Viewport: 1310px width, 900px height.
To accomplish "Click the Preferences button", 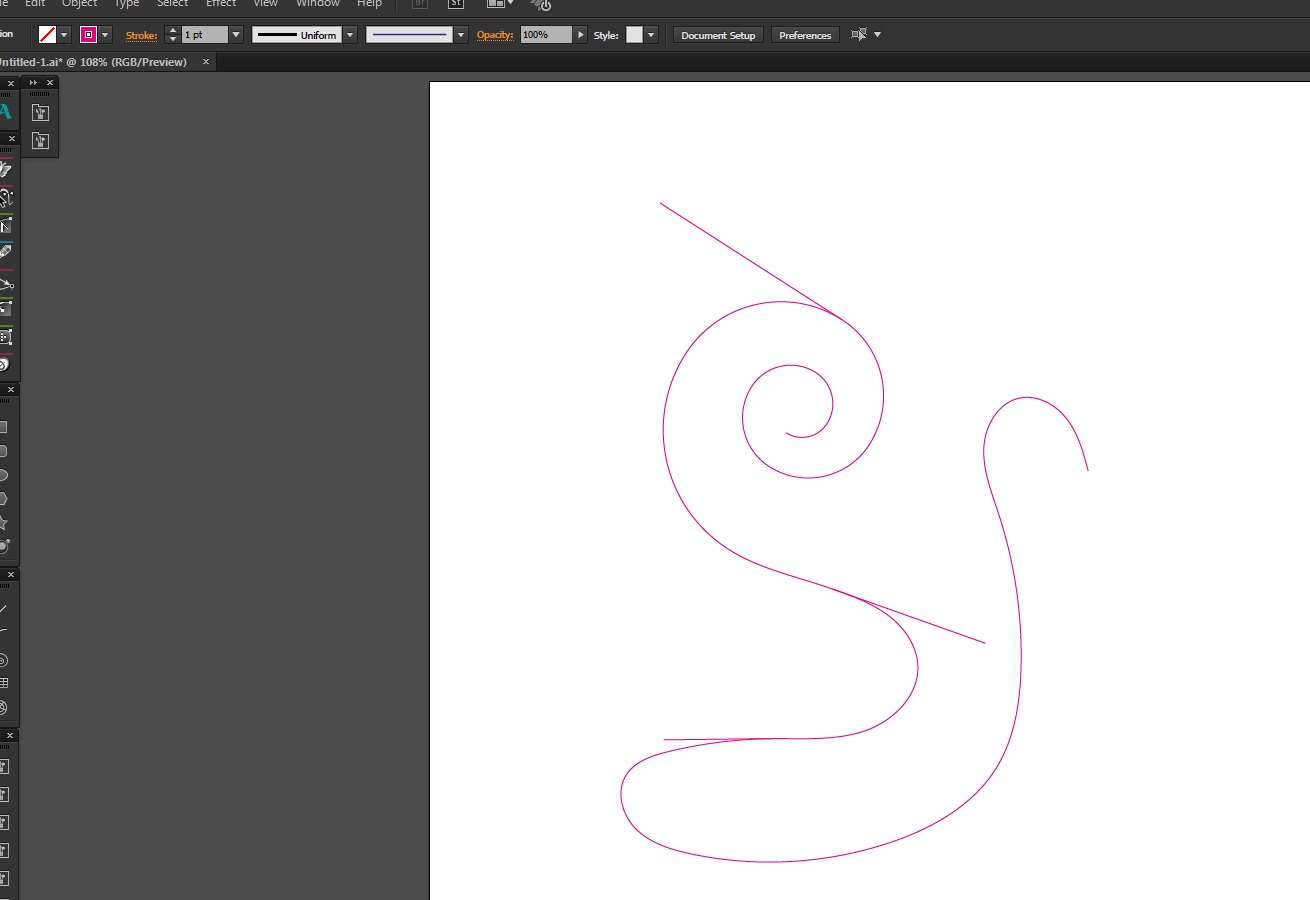I will (805, 35).
